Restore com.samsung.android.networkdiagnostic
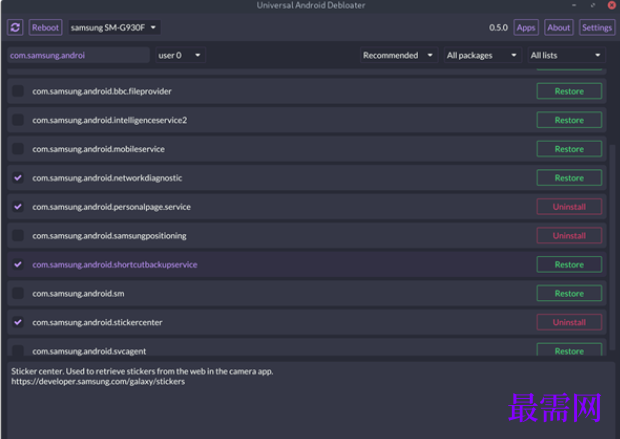This screenshot has height=439, width=620. [x=569, y=178]
